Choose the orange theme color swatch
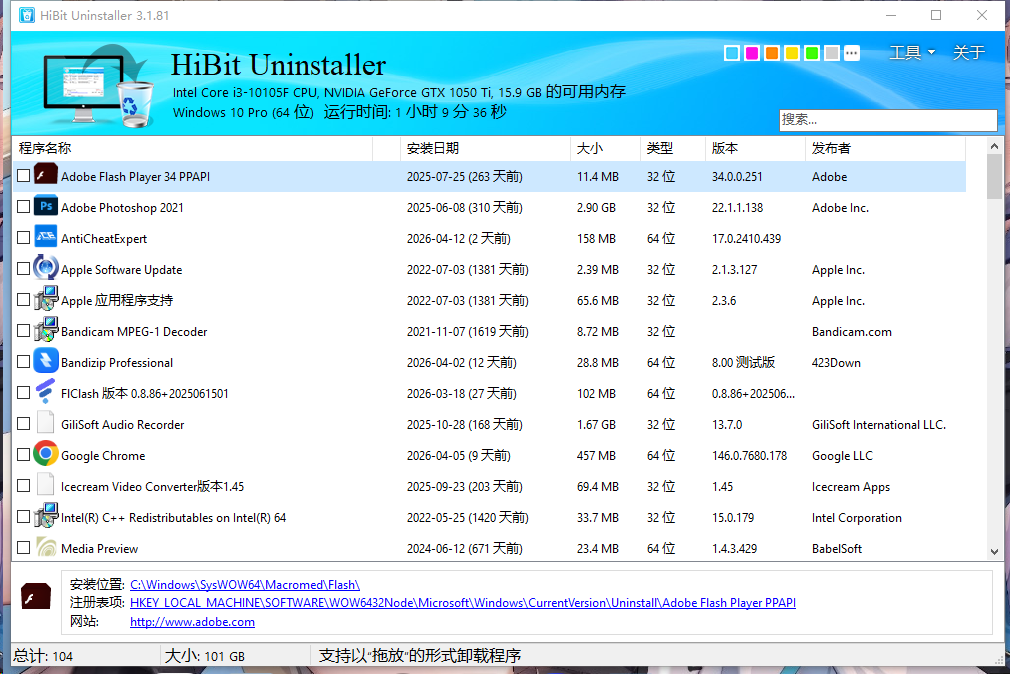The image size is (1010, 674). coord(772,53)
